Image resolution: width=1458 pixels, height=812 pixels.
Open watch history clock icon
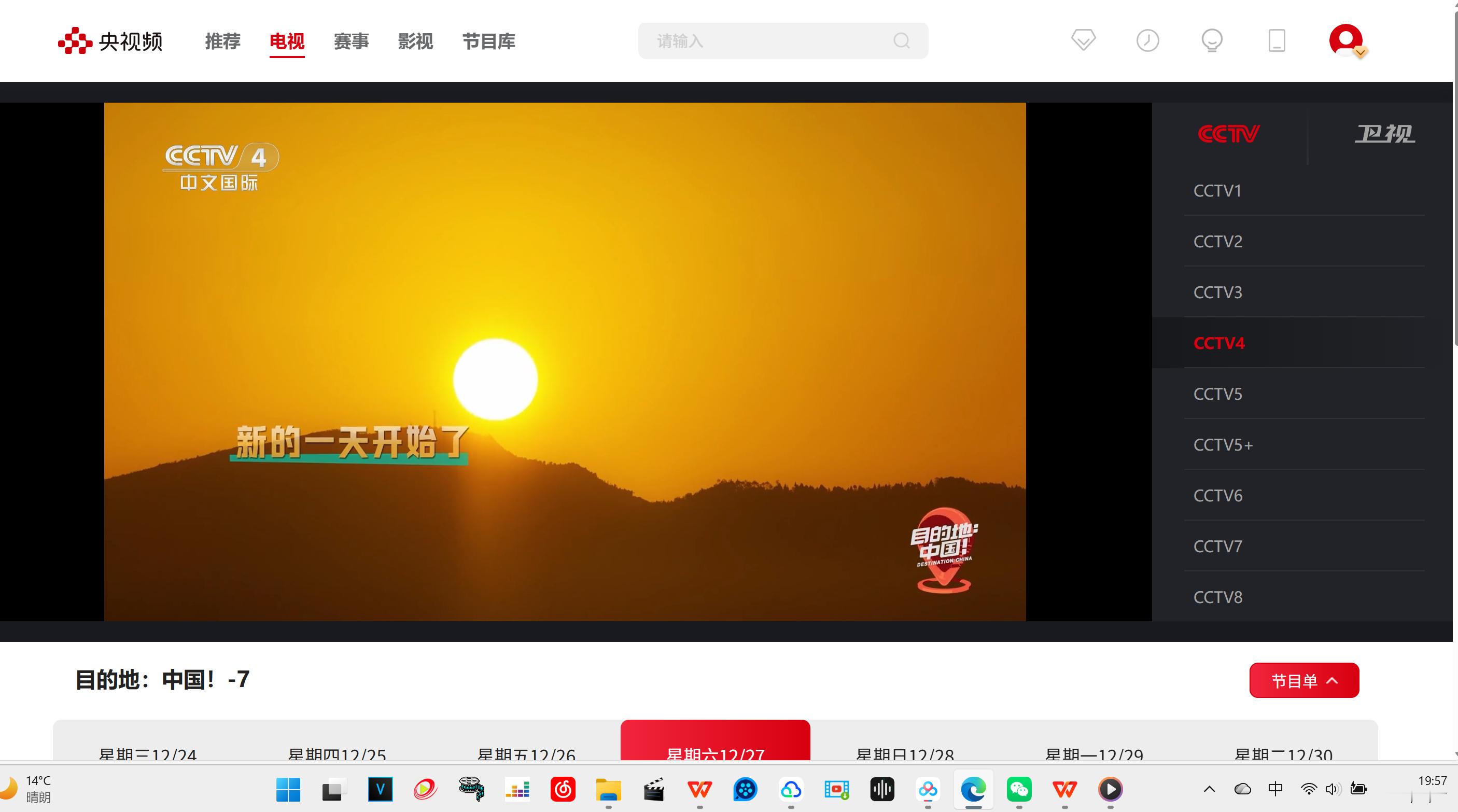point(1147,41)
